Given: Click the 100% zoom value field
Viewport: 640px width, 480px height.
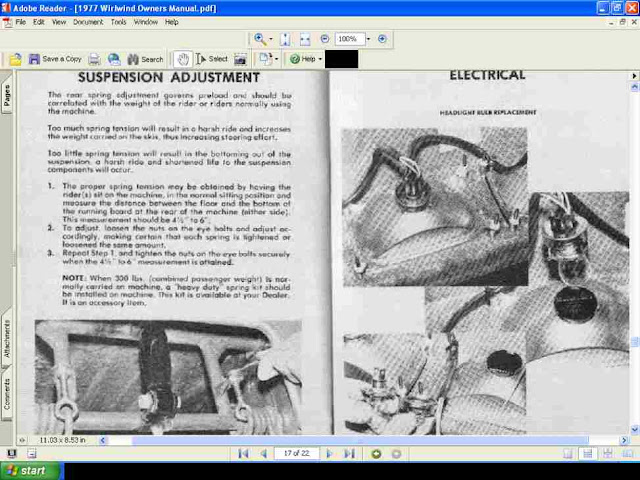Looking at the screenshot, I should [349, 39].
